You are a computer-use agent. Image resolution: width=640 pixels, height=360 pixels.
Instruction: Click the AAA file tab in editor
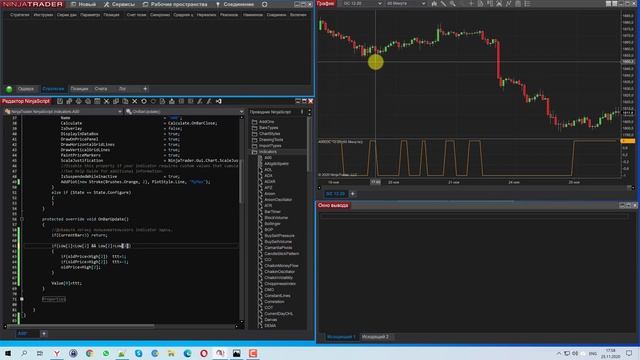point(22,333)
